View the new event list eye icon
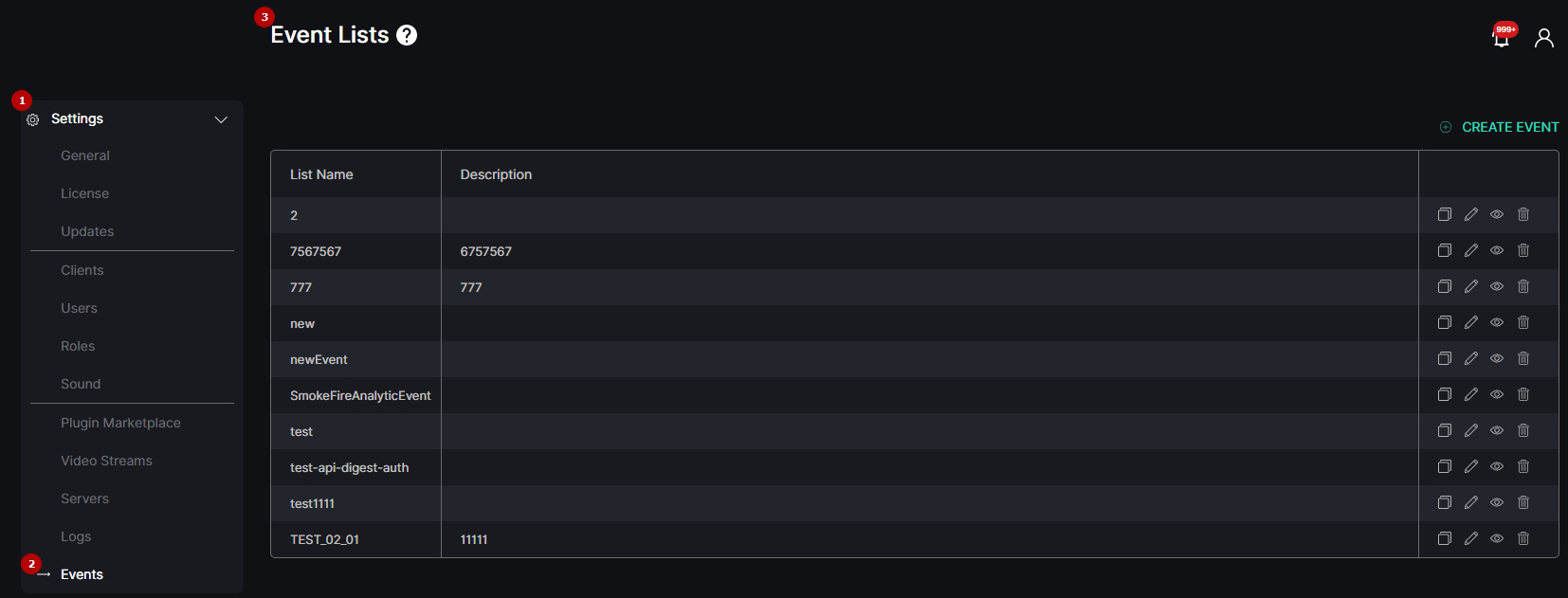The width and height of the screenshot is (1568, 598). [1497, 322]
